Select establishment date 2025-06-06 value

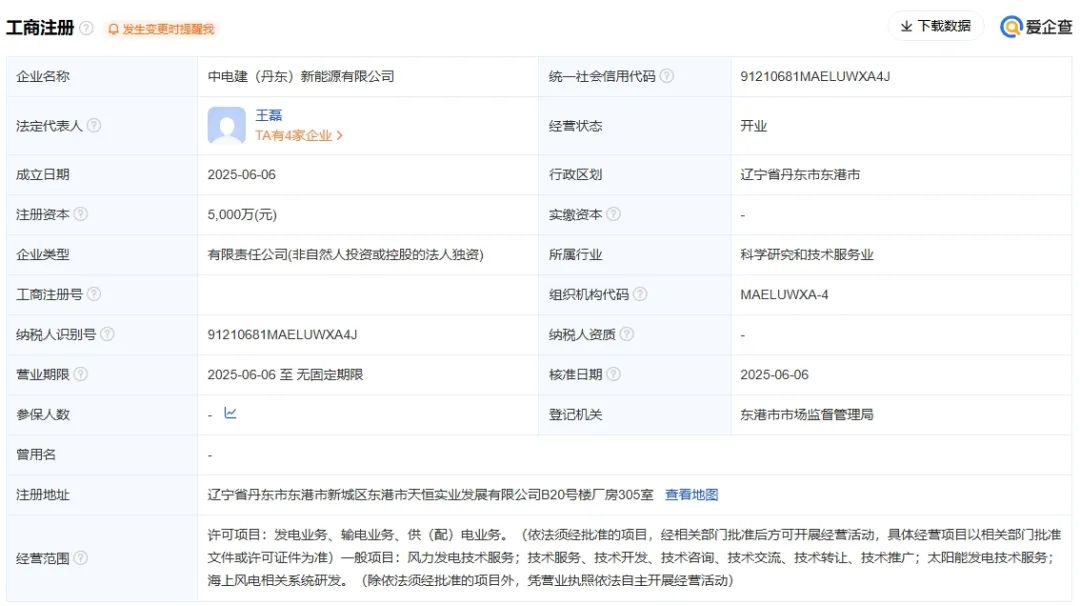coord(241,175)
